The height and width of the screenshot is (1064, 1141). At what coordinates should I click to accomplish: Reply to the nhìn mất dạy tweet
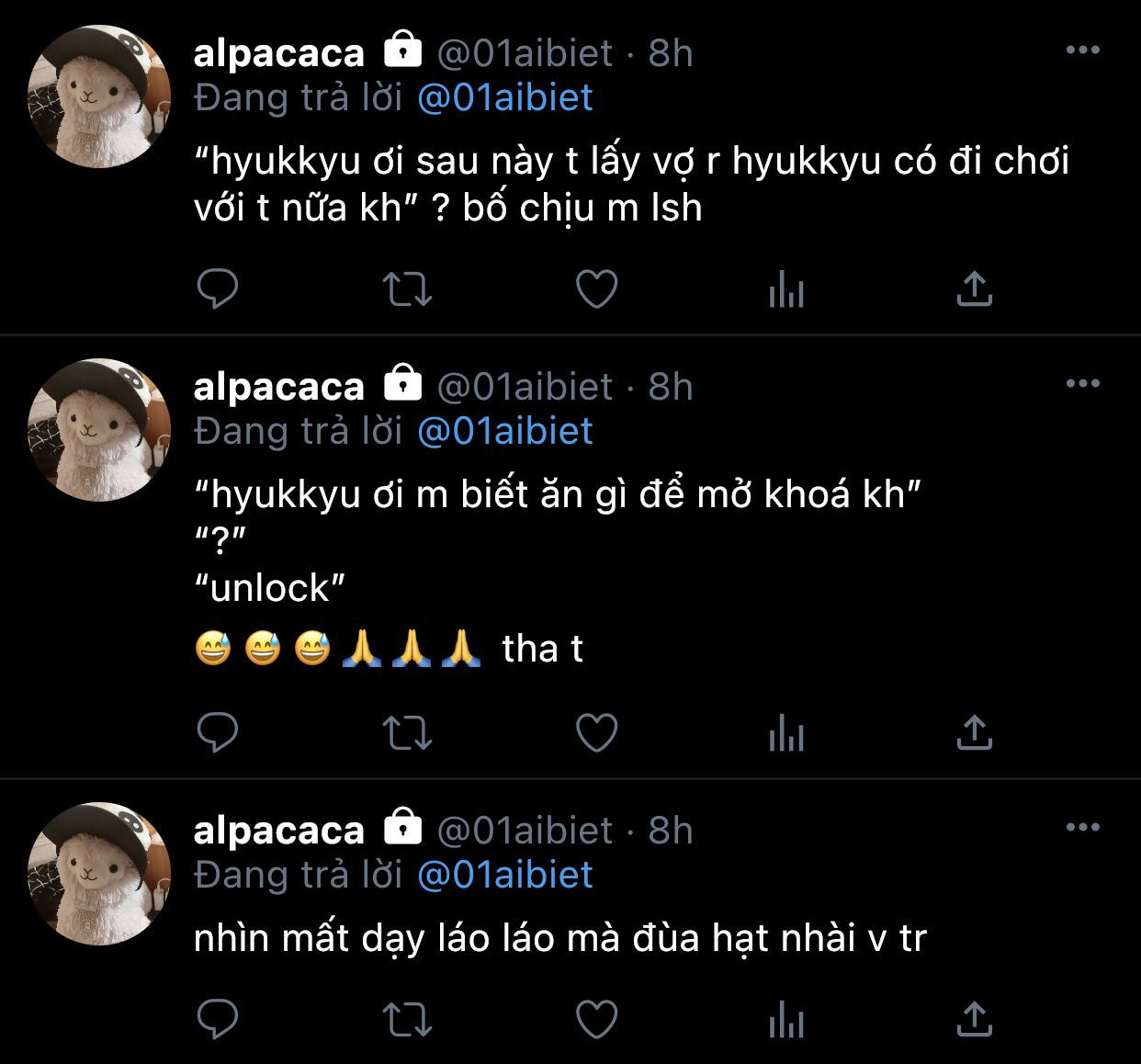(218, 1019)
